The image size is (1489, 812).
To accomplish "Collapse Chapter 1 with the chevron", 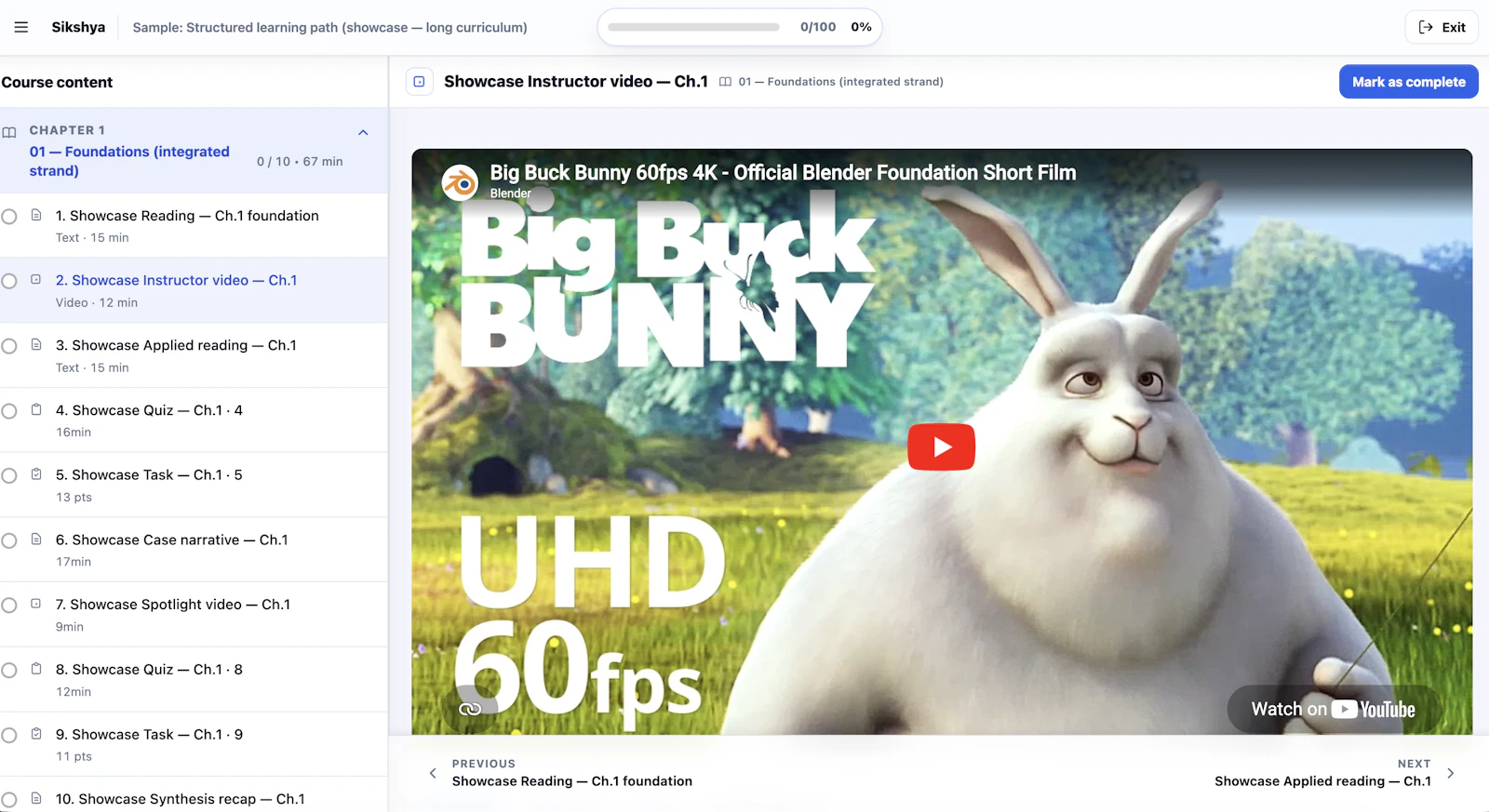I will (x=363, y=132).
